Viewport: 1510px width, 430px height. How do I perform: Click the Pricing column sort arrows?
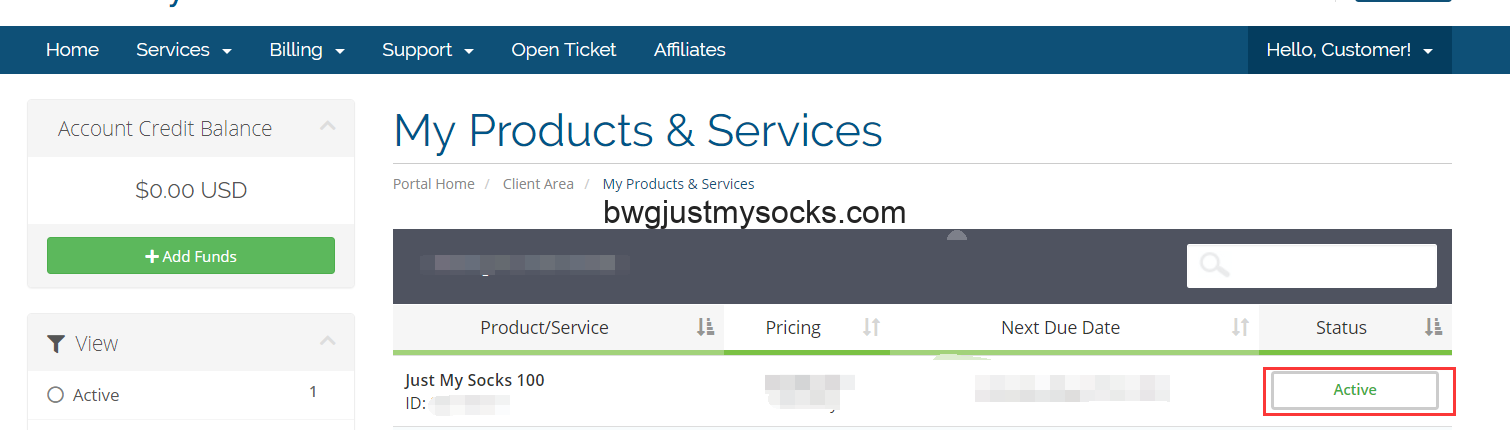pyautogui.click(x=871, y=327)
